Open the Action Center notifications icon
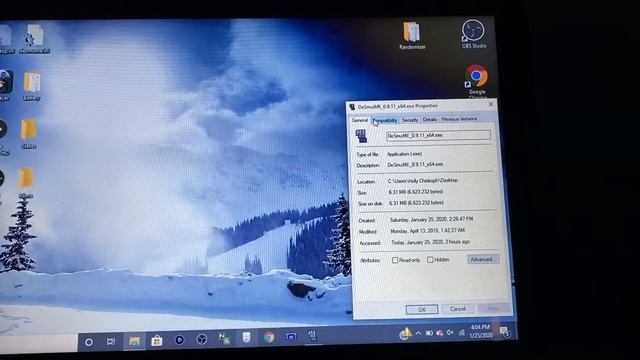640x360 pixels. (504, 332)
